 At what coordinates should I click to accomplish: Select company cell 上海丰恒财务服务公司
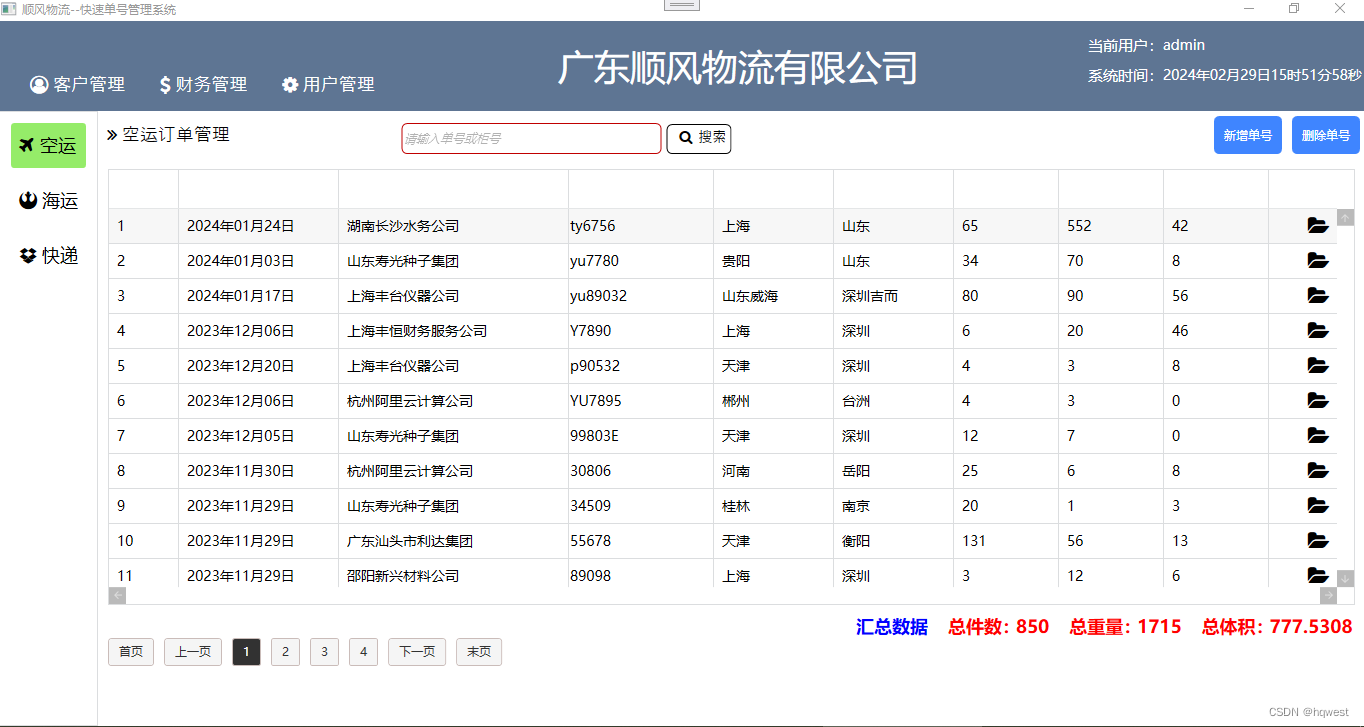417,331
